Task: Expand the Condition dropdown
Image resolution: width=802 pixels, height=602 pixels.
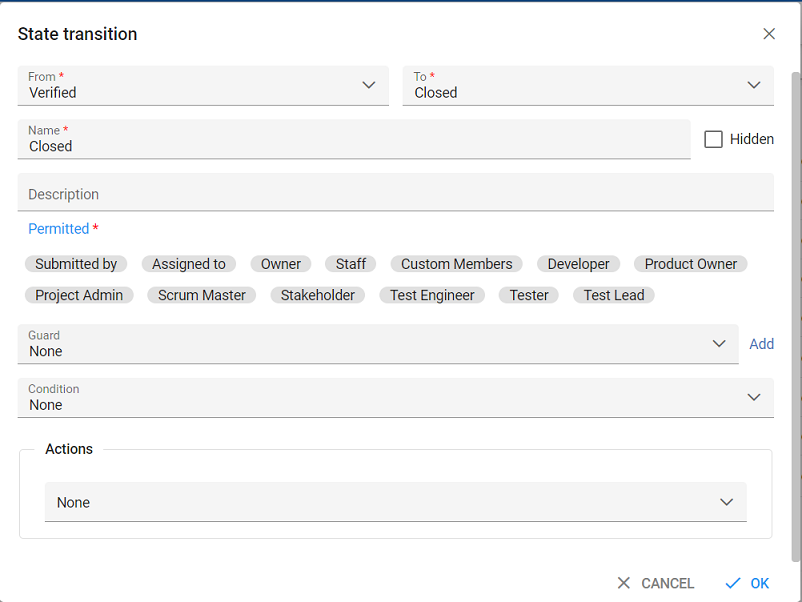Action: tap(395, 398)
